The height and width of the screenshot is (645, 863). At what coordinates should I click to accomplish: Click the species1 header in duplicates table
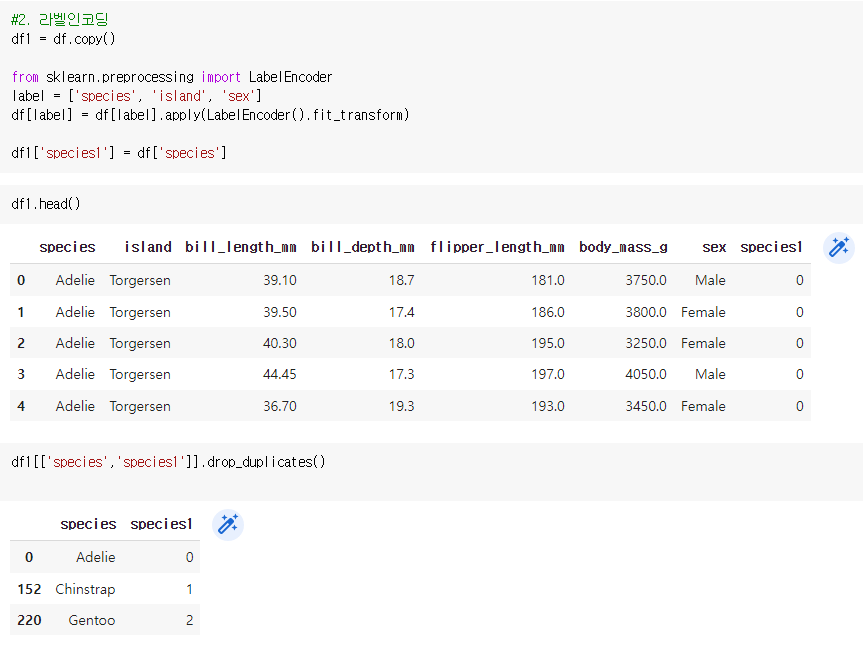pyautogui.click(x=161, y=524)
